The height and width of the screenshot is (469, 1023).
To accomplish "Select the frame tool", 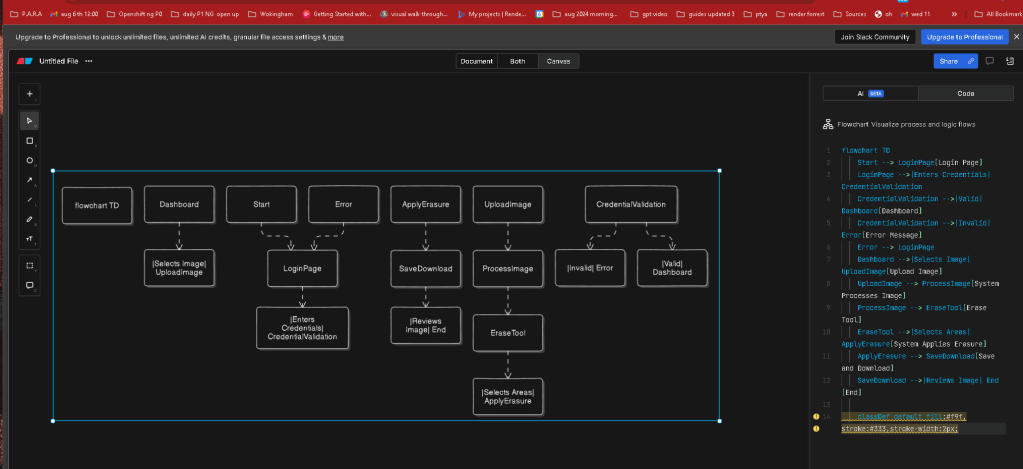I will tap(29, 265).
